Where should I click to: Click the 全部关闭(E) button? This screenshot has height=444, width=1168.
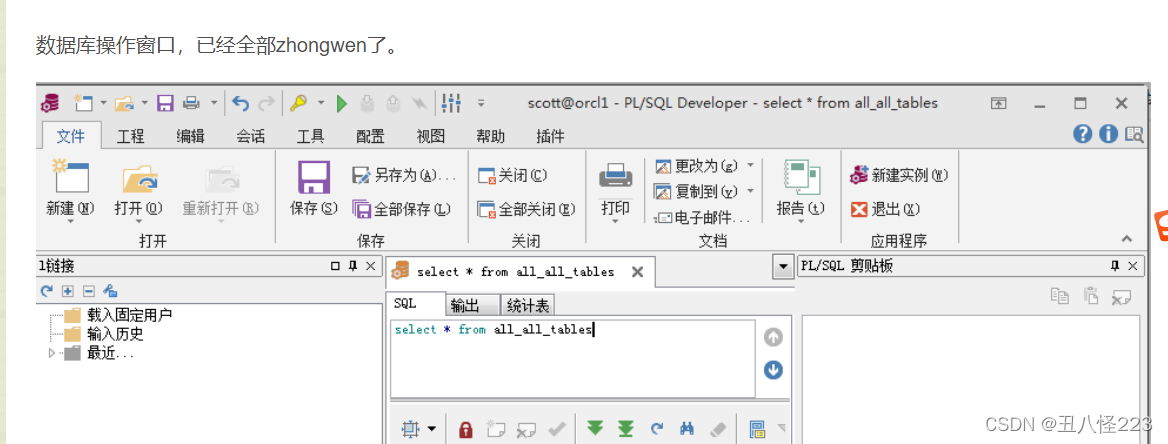[x=527, y=209]
